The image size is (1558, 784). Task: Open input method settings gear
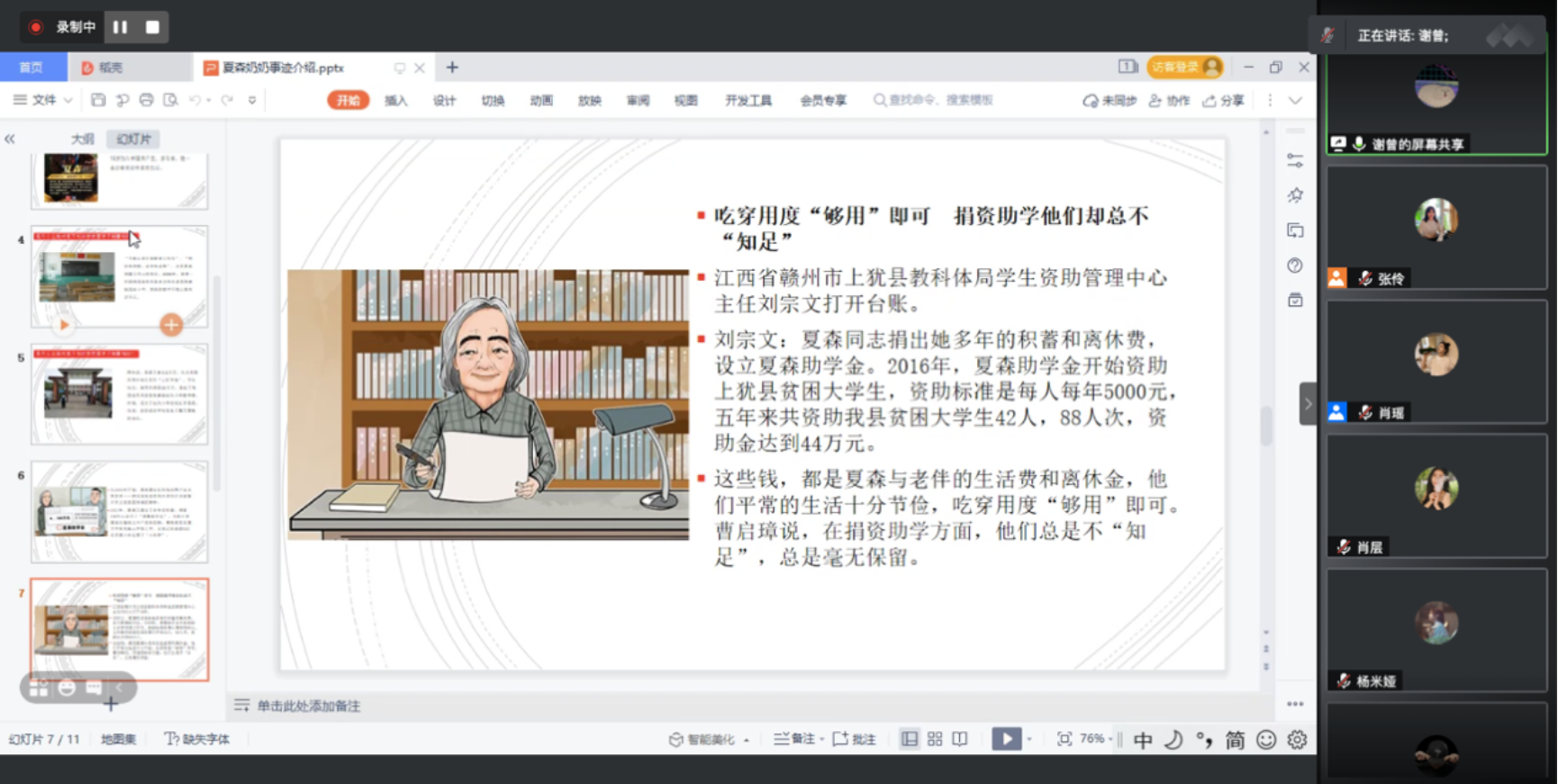click(1297, 740)
